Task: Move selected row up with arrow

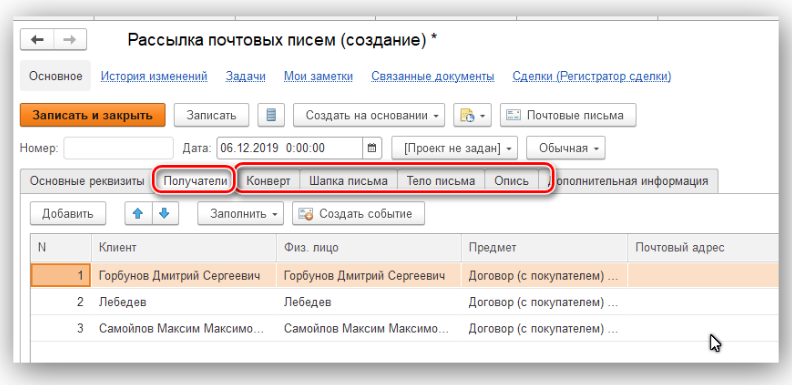Action: point(138,213)
